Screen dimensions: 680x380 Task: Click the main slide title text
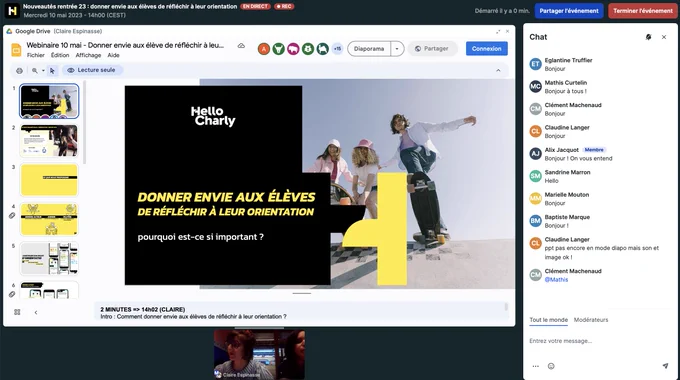[226, 204]
